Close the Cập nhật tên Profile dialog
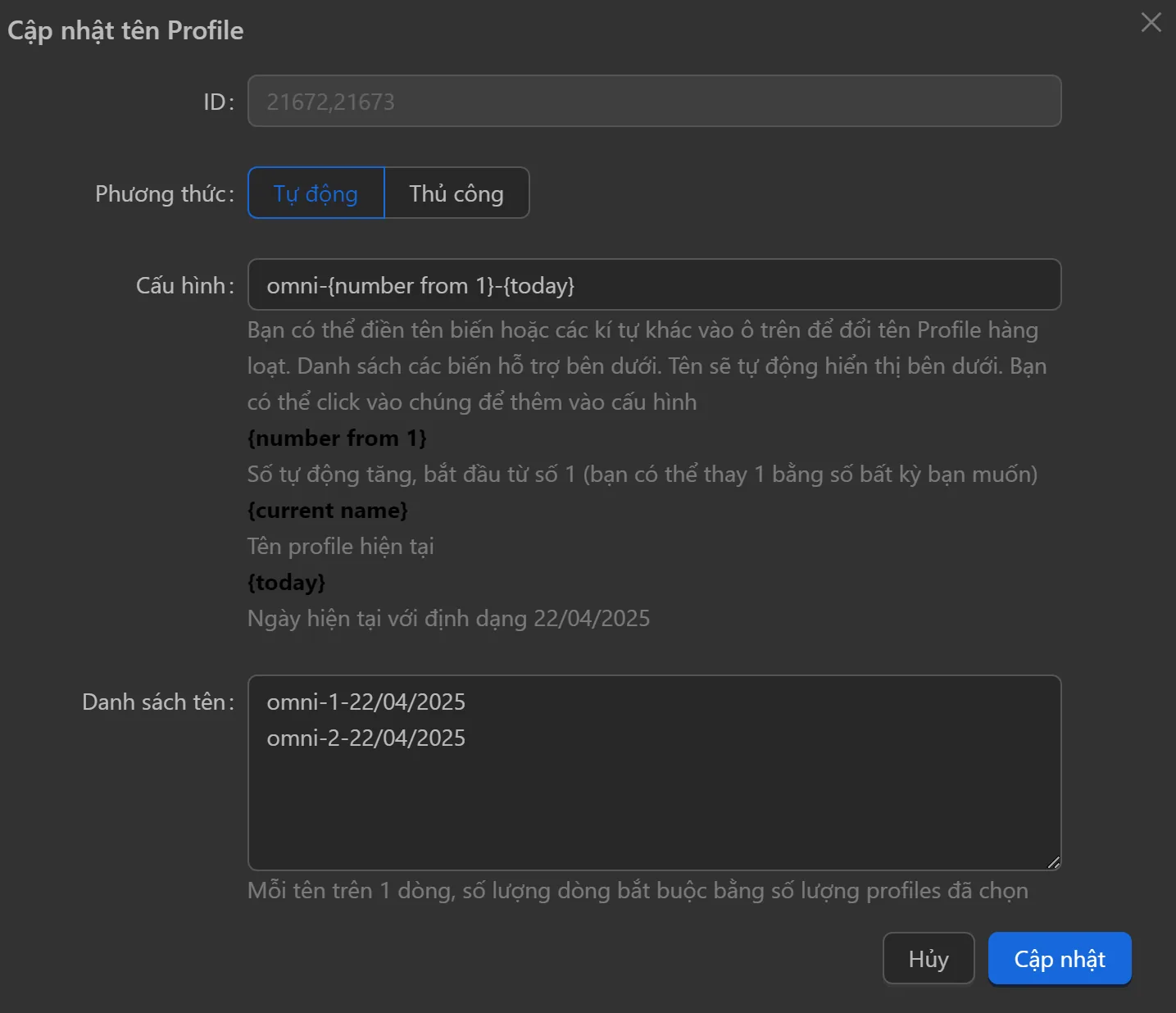 click(x=1151, y=23)
